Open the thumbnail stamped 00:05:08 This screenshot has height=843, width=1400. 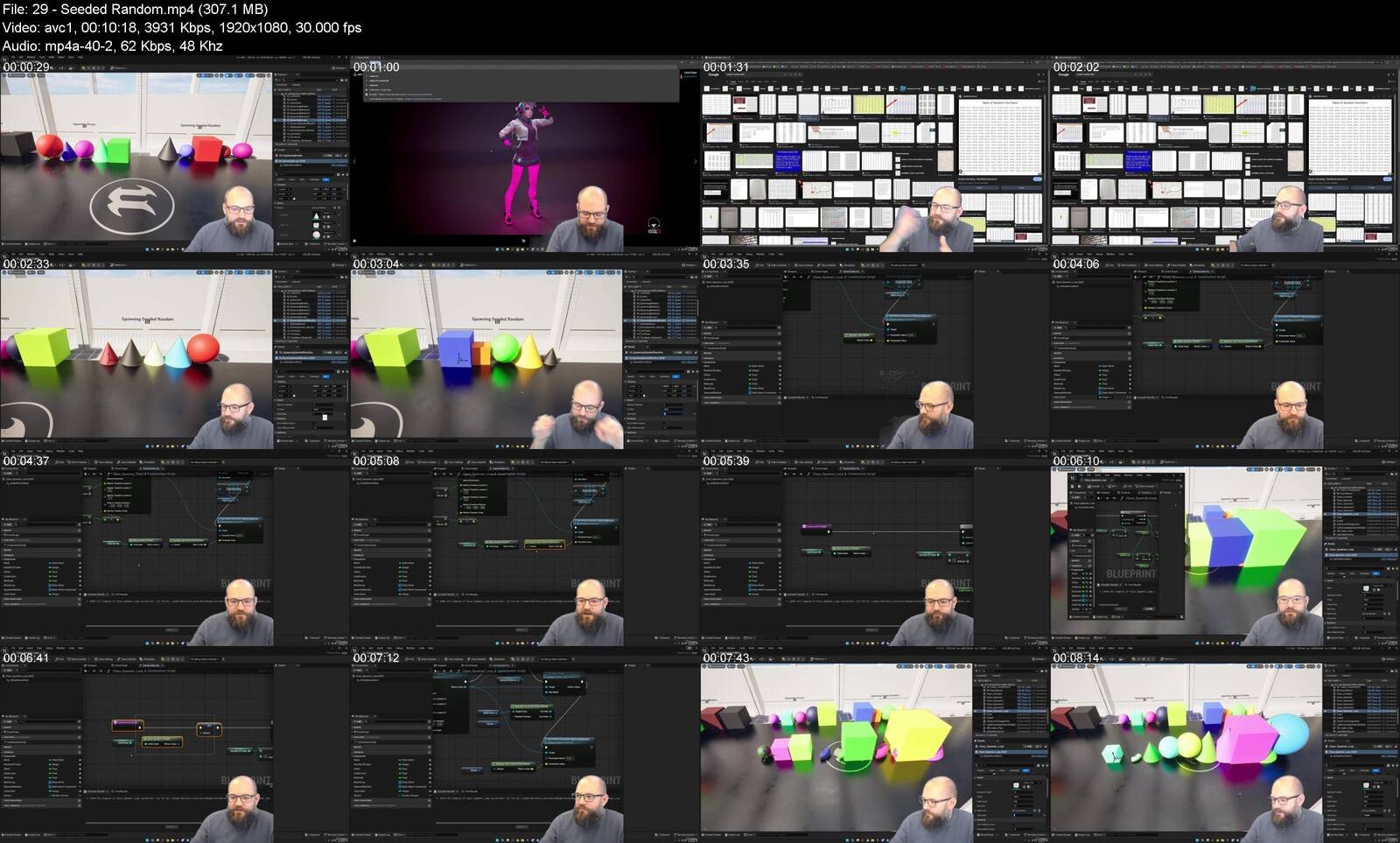click(525, 548)
